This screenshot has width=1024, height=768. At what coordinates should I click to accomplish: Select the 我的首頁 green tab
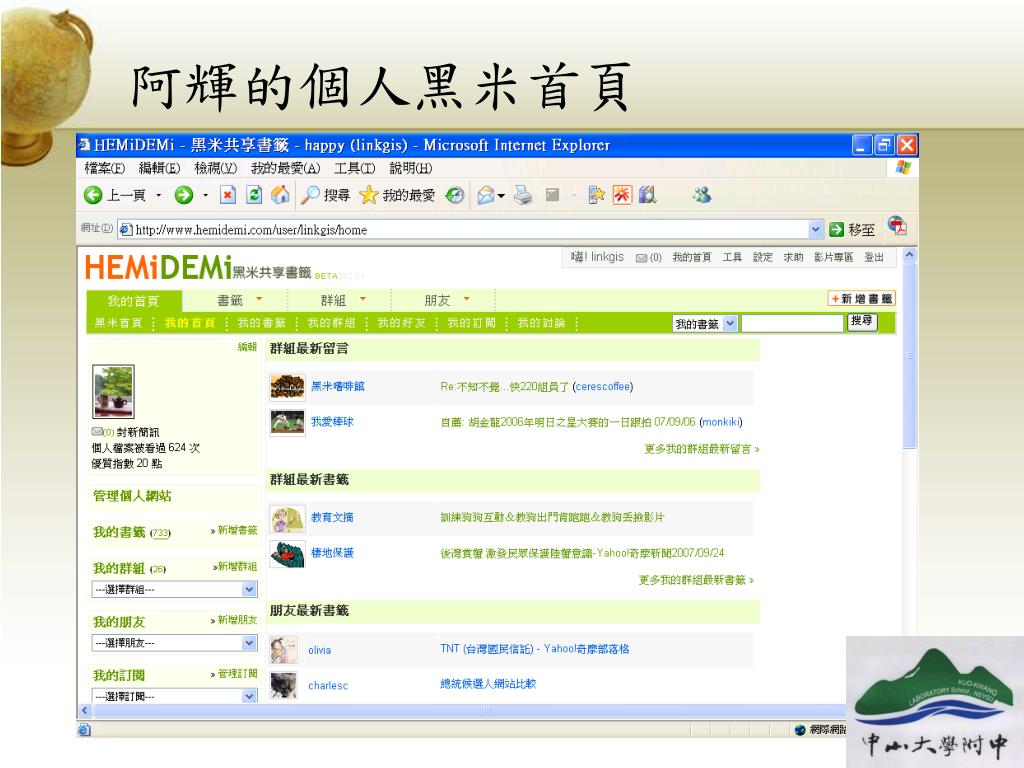pos(134,300)
